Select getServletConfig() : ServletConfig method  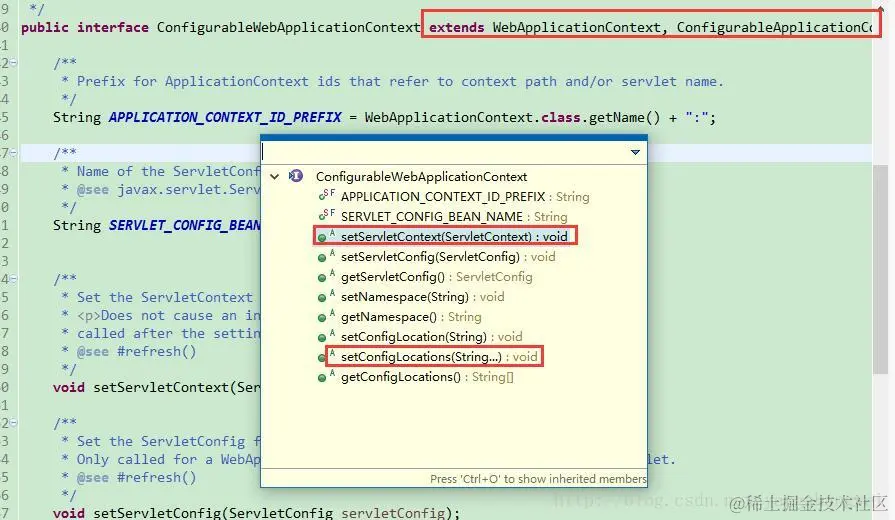[437, 277]
